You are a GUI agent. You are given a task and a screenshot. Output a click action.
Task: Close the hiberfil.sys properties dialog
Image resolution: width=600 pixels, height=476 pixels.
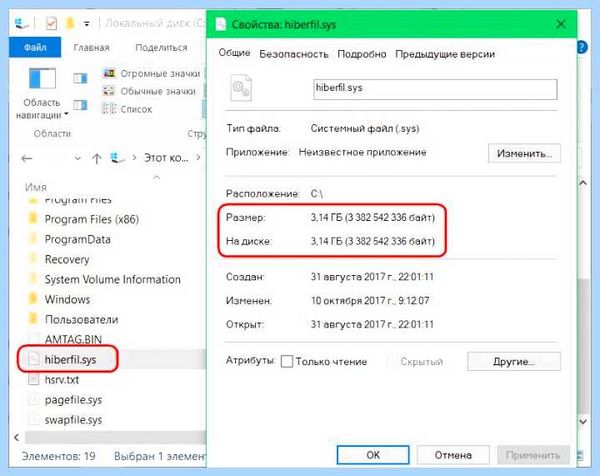pyautogui.click(x=561, y=24)
